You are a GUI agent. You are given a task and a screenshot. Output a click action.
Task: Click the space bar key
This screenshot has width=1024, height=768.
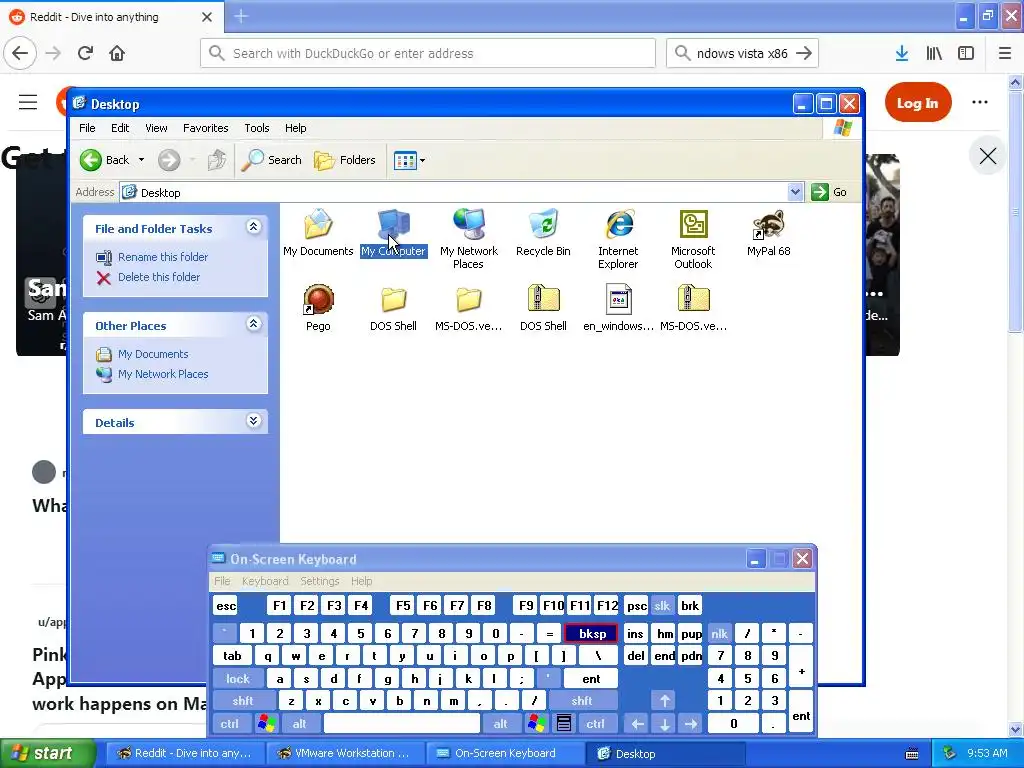tap(402, 724)
